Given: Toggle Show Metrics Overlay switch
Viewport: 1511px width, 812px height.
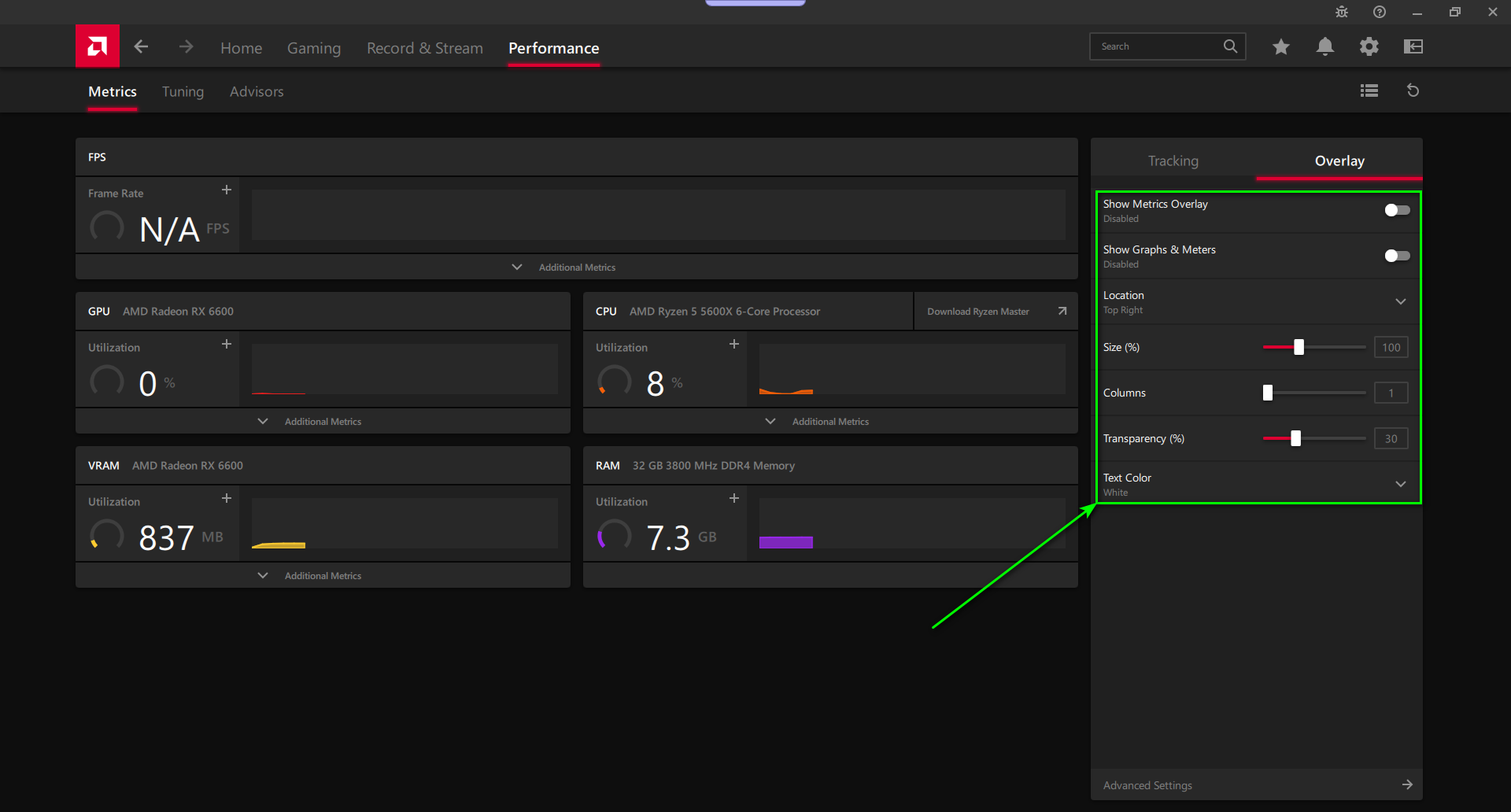Looking at the screenshot, I should pos(1398,210).
